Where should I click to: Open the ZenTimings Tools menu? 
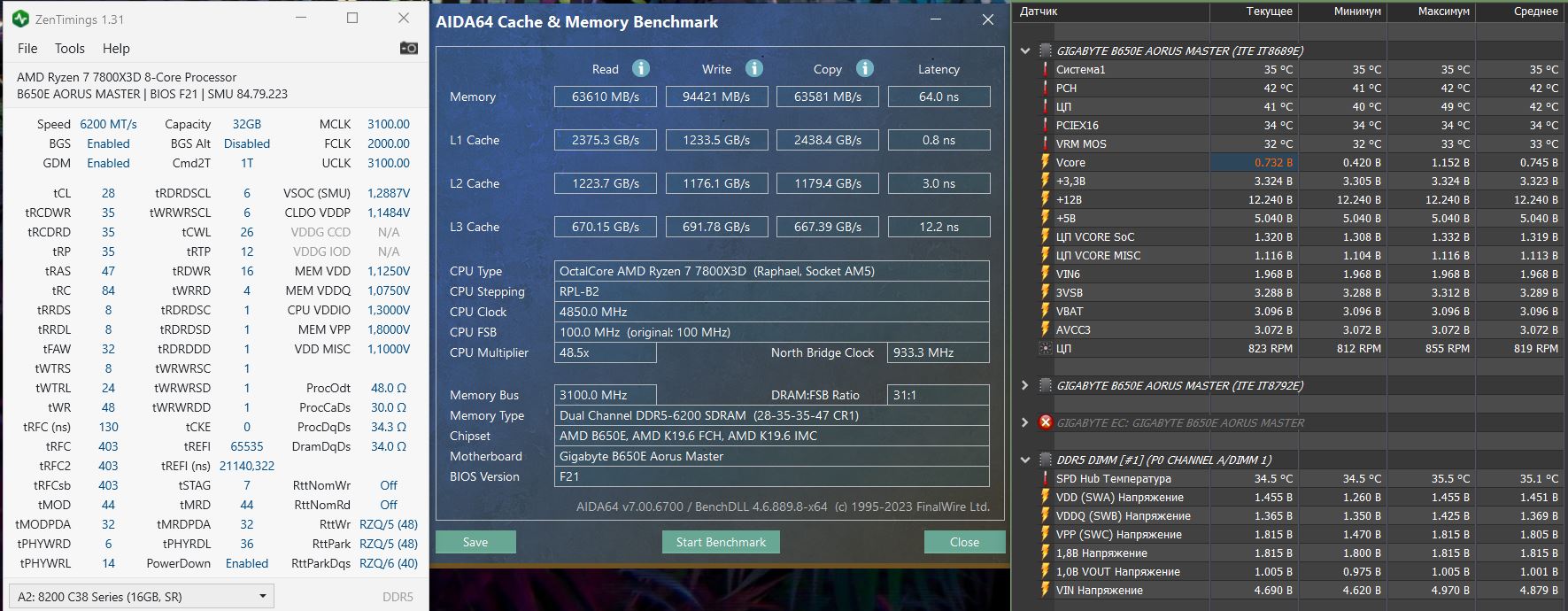tap(70, 48)
